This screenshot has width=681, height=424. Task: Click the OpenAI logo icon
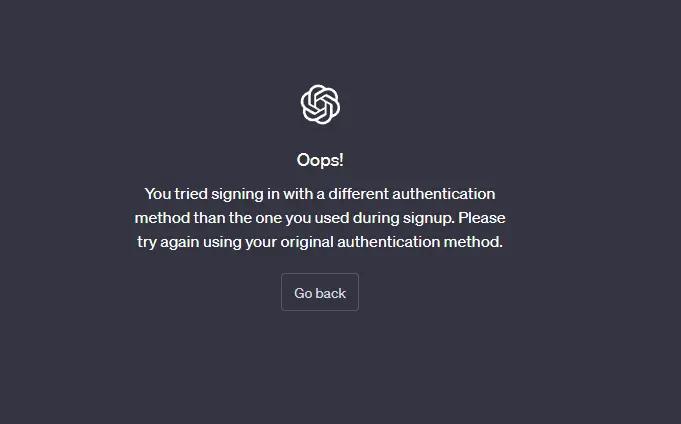320,104
